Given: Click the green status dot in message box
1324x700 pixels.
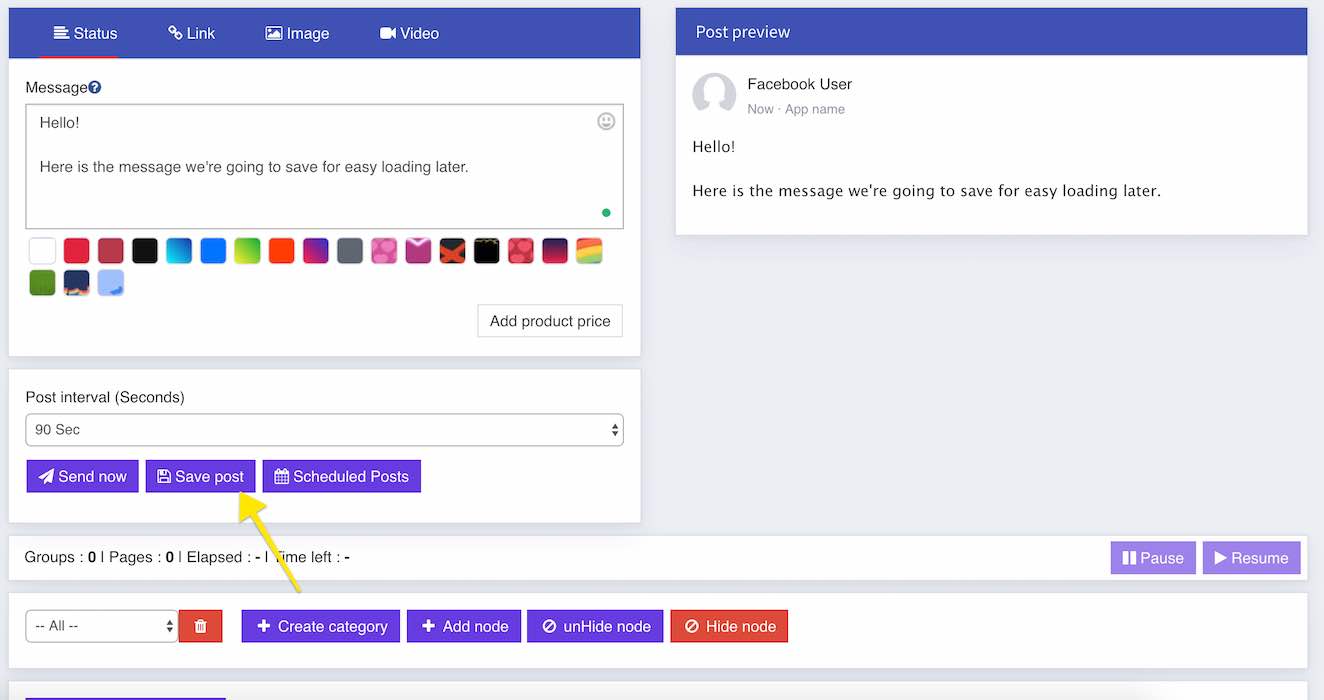Looking at the screenshot, I should click(606, 213).
